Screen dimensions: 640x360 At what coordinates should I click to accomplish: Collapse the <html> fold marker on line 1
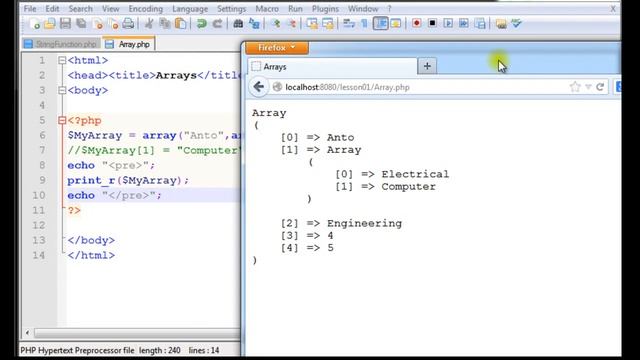click(x=62, y=60)
